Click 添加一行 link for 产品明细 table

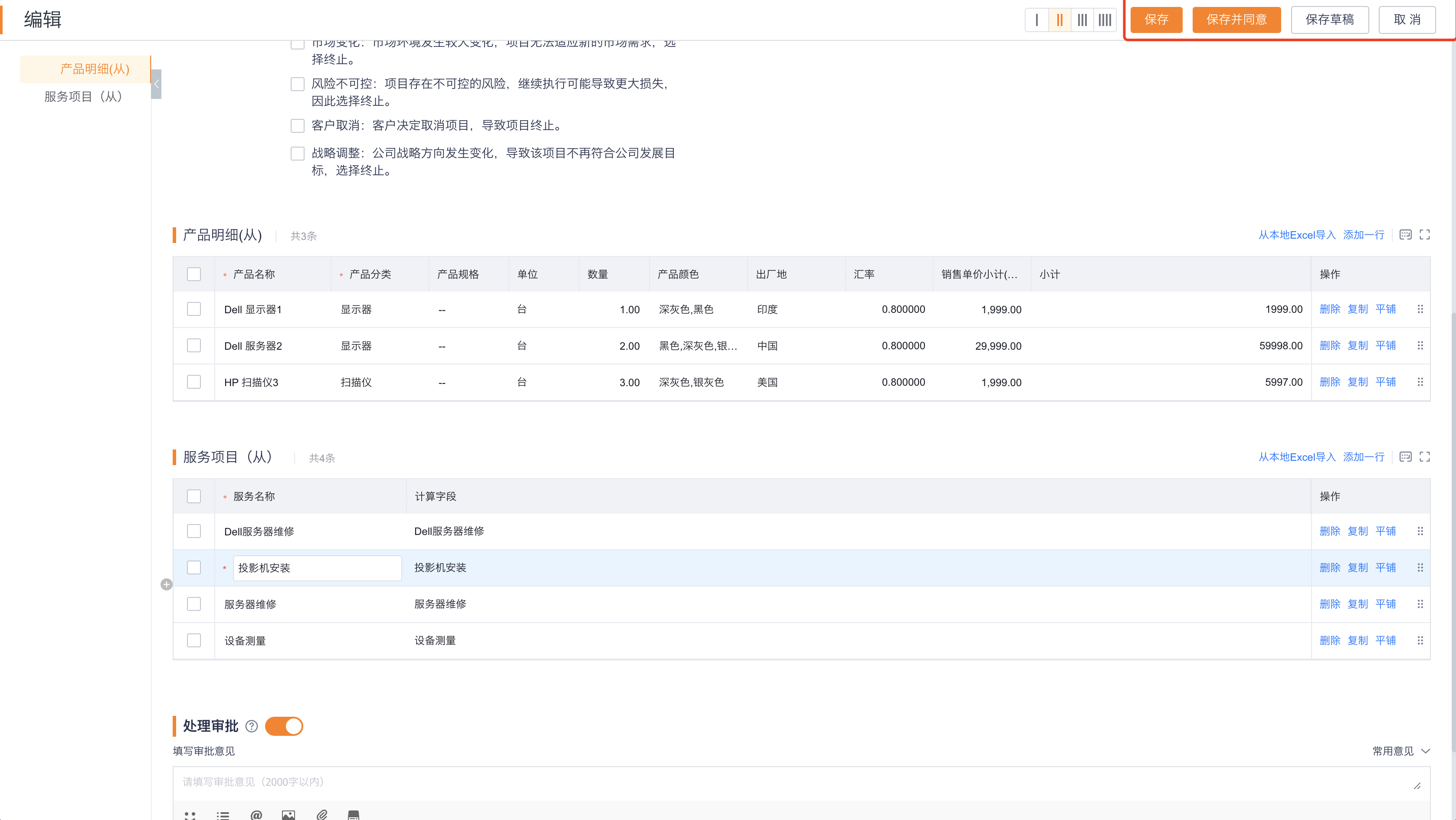1363,235
